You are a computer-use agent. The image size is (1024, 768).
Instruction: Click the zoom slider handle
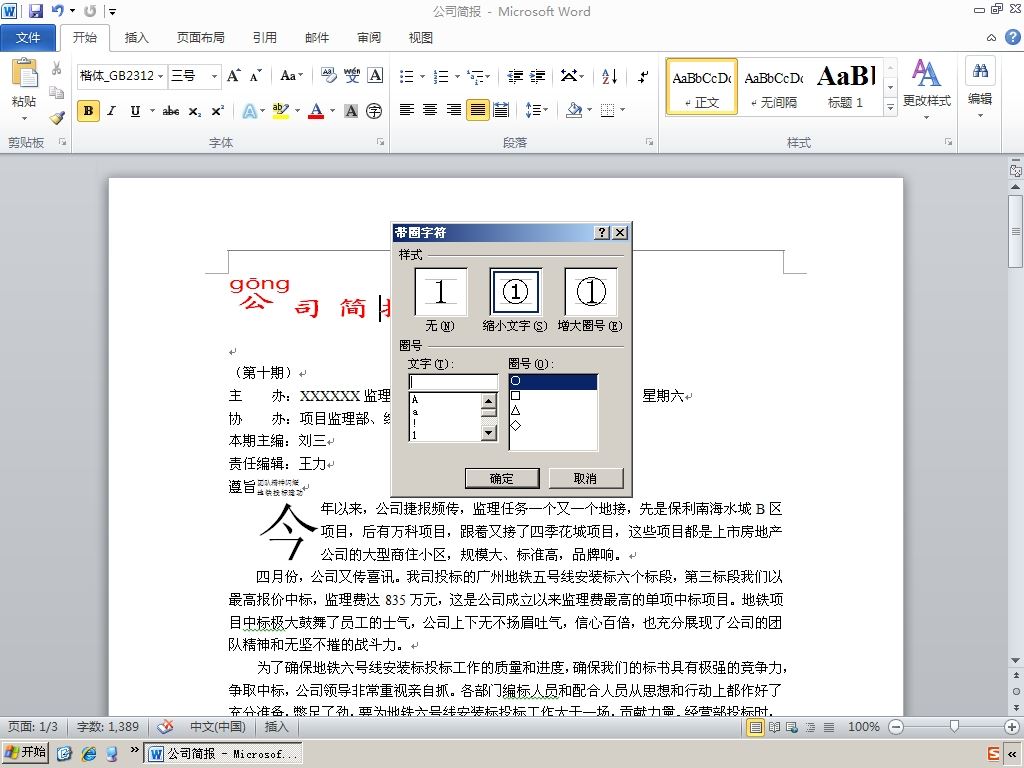coord(954,727)
